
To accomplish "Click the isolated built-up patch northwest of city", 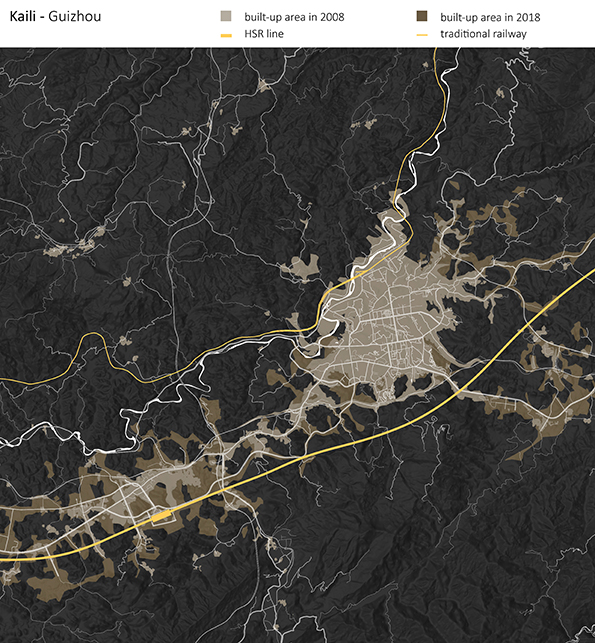I will click(301, 267).
